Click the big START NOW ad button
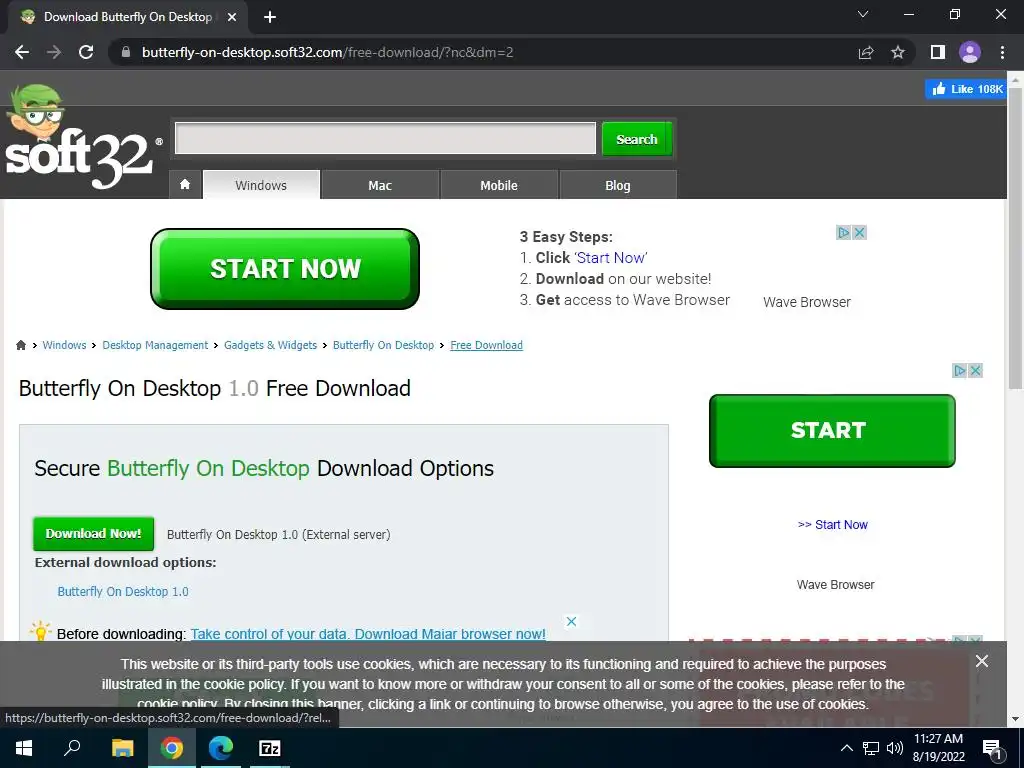The height and width of the screenshot is (768, 1024). click(x=285, y=268)
